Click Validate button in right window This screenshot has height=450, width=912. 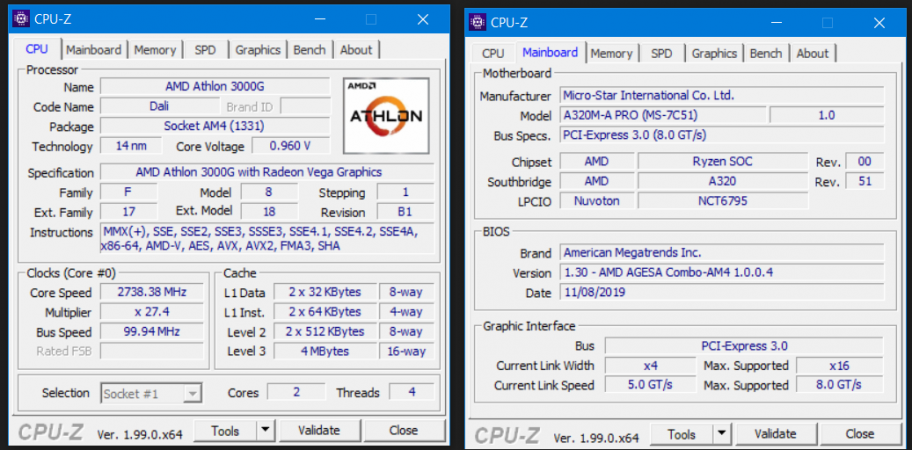[x=775, y=434]
